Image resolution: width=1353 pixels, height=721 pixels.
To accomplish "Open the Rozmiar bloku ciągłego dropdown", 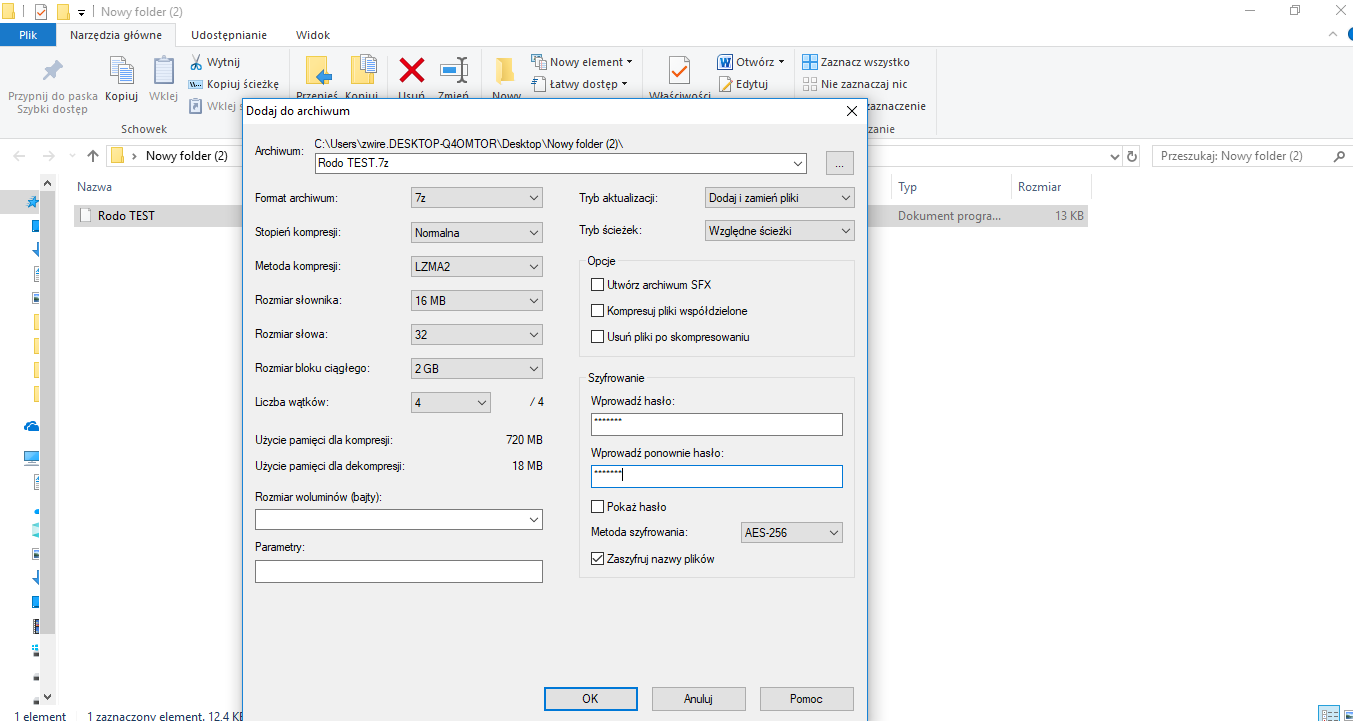I will (477, 368).
